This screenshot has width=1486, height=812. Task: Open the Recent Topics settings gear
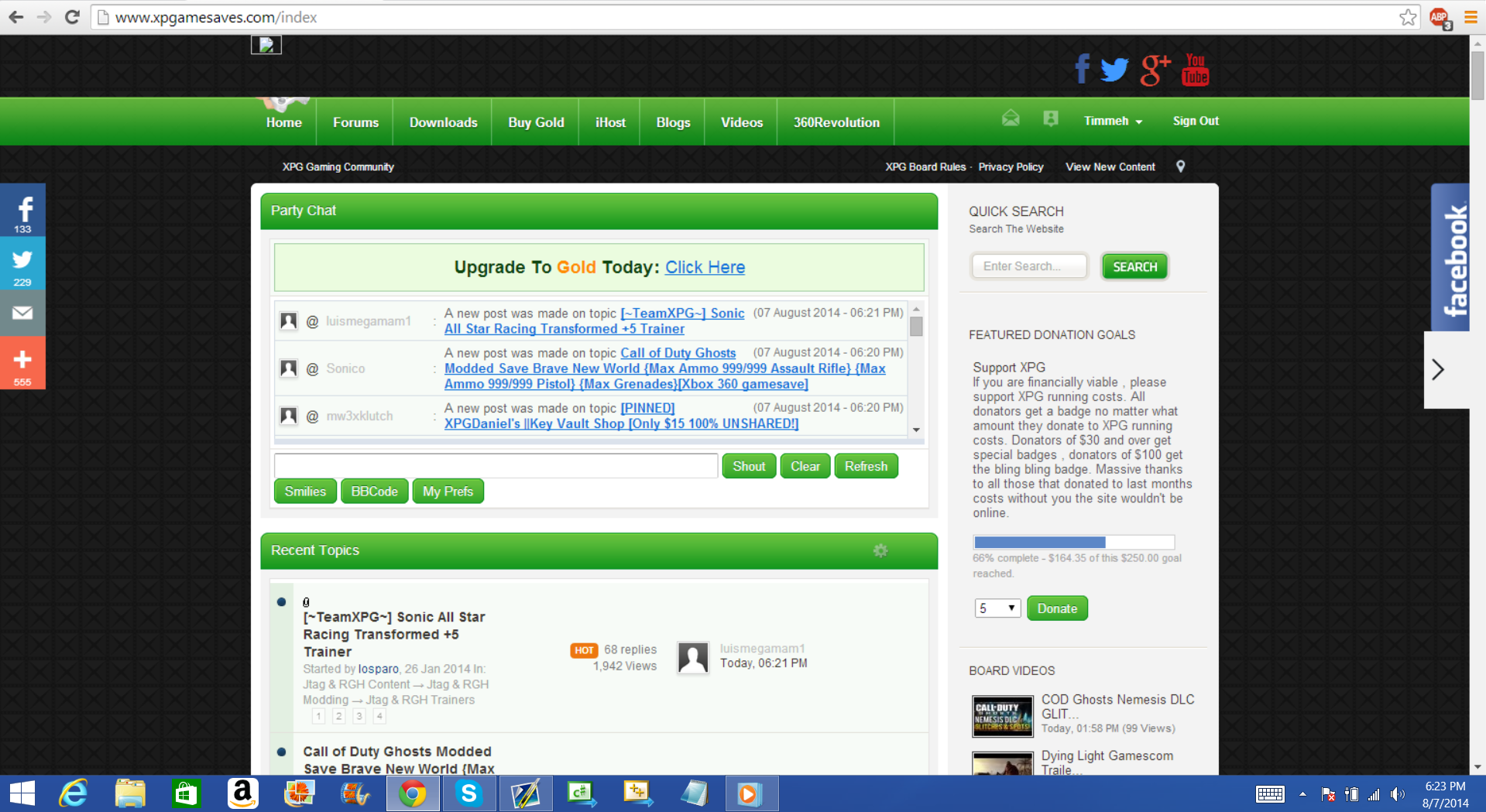click(x=880, y=550)
